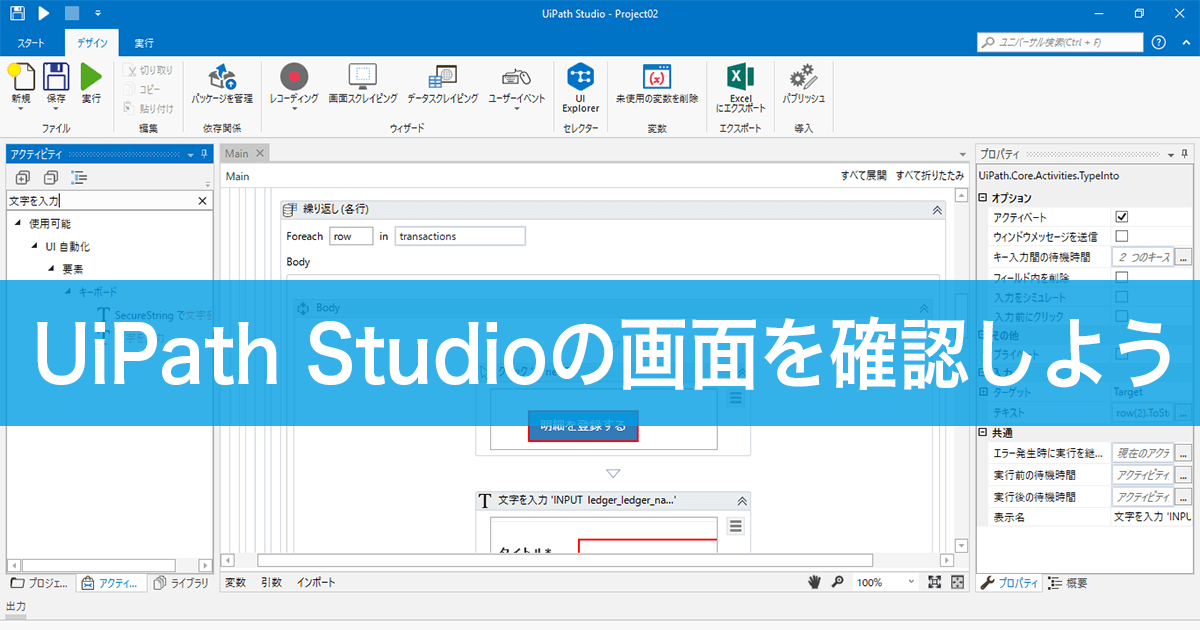Click the ユニバーサル検索 search box
This screenshot has width=1200, height=630.
point(1060,42)
